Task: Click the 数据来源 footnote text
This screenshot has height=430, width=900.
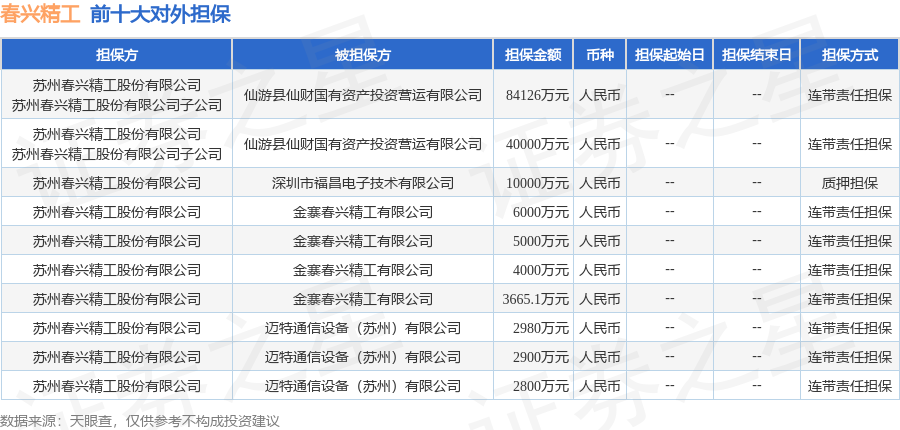Action: [139, 421]
